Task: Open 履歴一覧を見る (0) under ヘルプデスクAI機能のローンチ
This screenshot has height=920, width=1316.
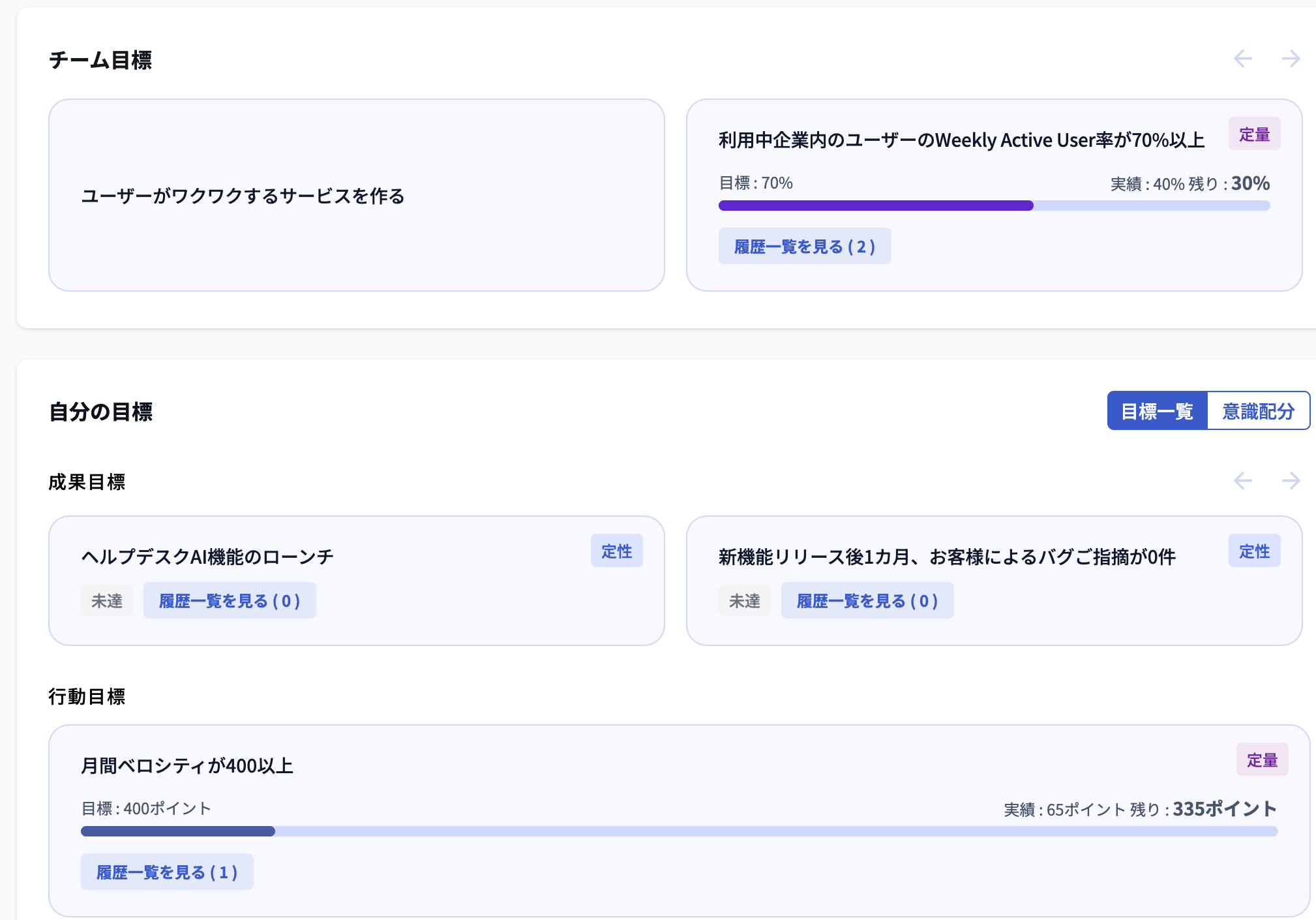Action: point(230,600)
